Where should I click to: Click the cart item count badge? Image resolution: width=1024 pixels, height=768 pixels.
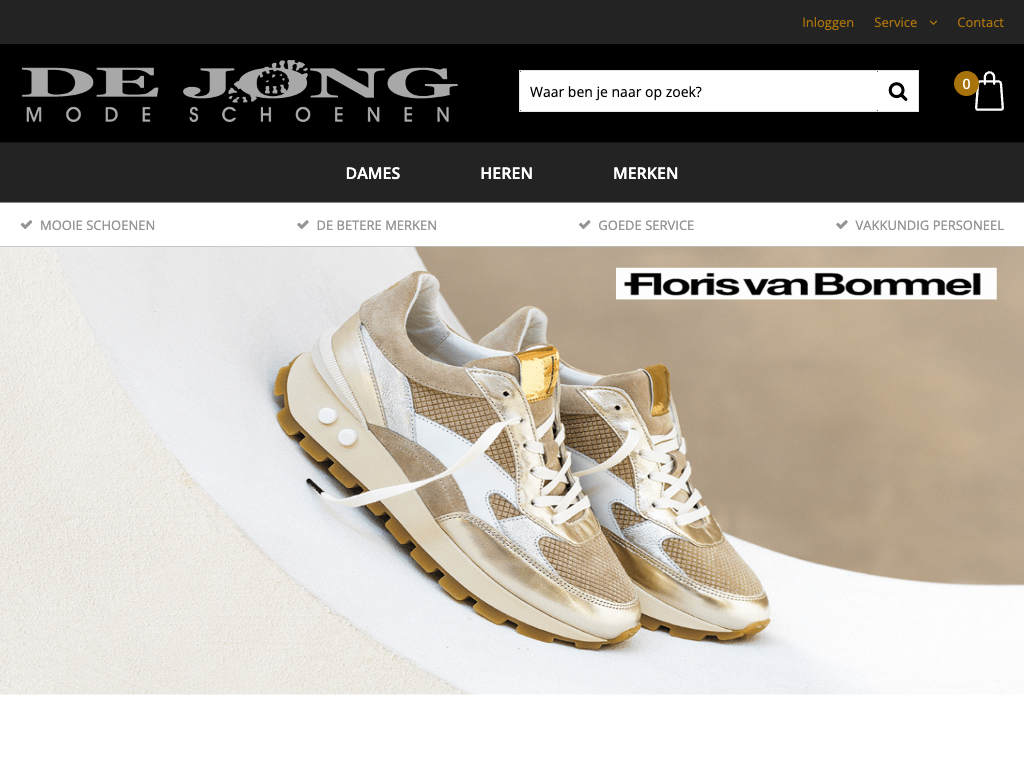[x=966, y=84]
